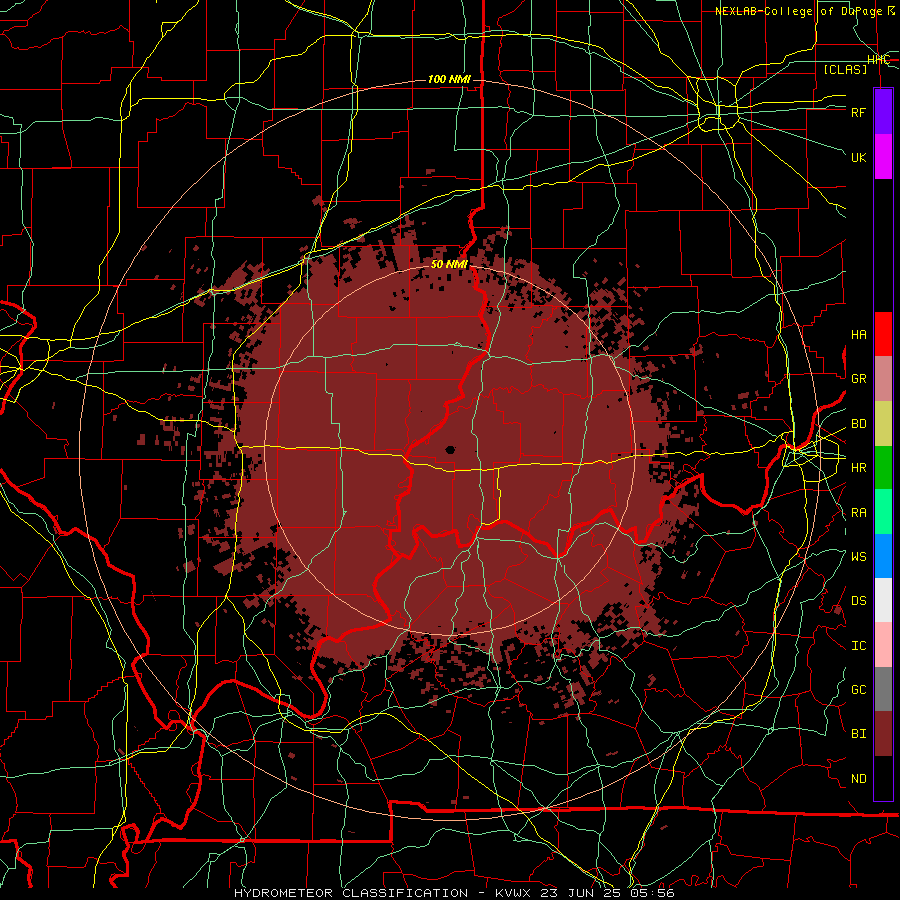Image resolution: width=900 pixels, height=900 pixels.
Task: Click the HA legend label
Action: pos(859,335)
